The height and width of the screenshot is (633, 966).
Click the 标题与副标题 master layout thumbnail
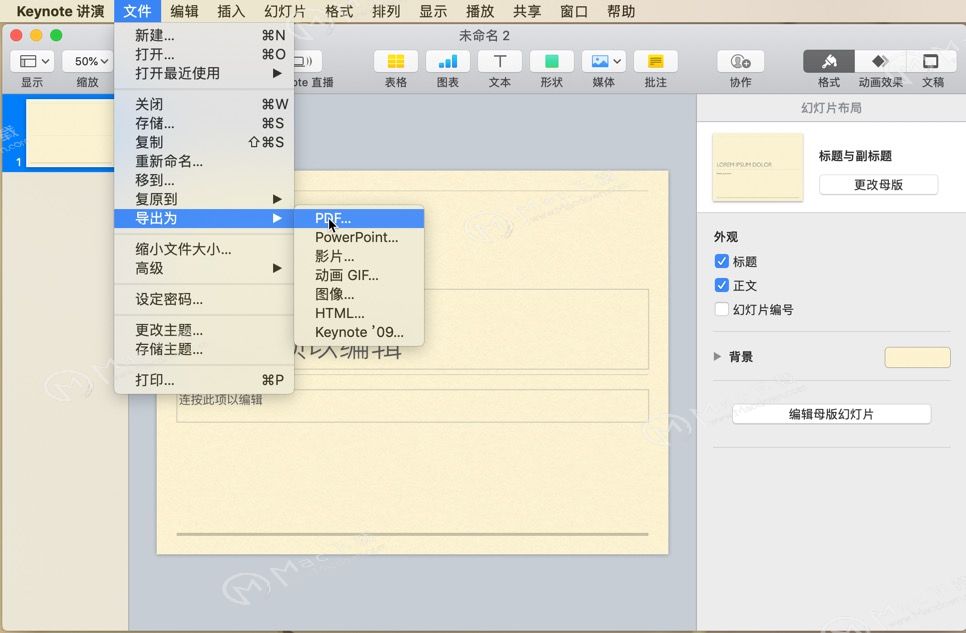(758, 167)
